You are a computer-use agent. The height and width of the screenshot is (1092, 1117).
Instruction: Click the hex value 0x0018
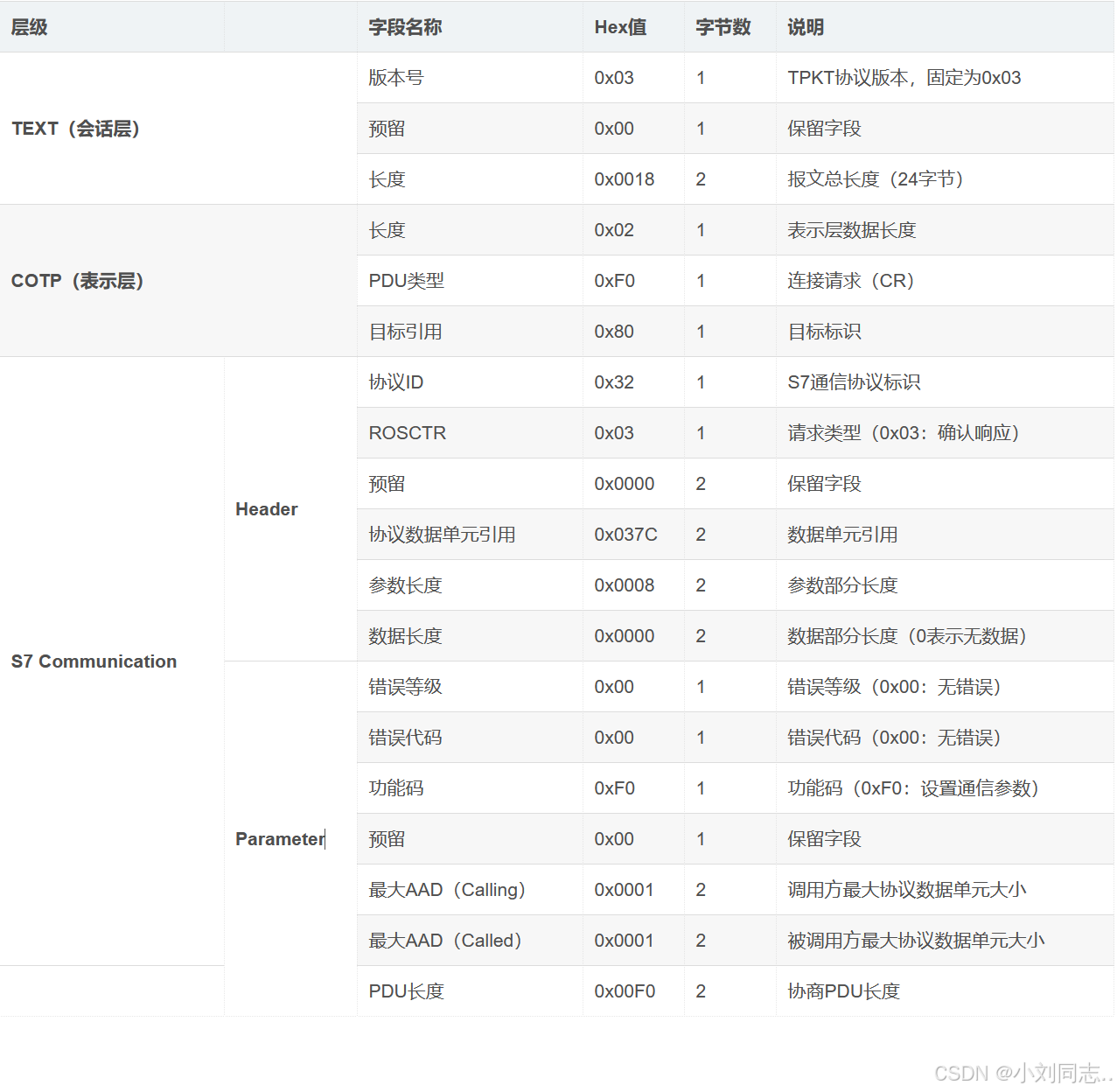[625, 179]
